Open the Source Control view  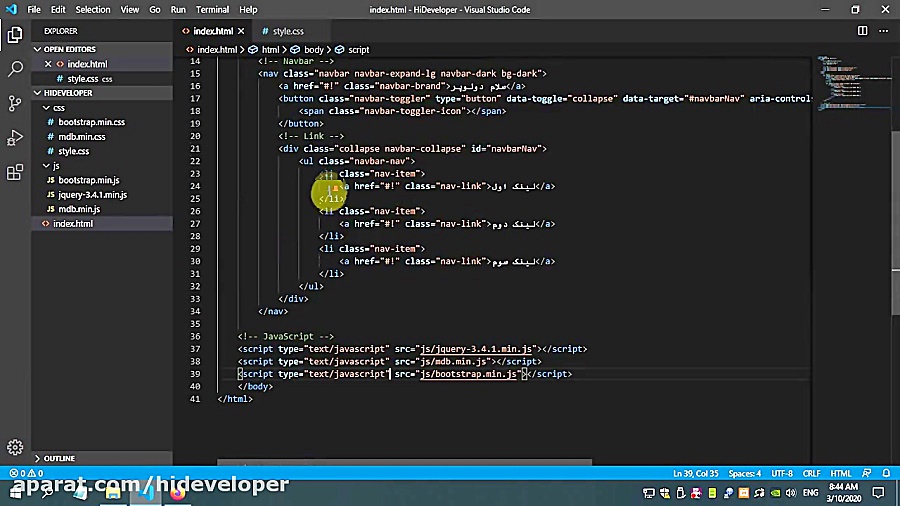15,103
